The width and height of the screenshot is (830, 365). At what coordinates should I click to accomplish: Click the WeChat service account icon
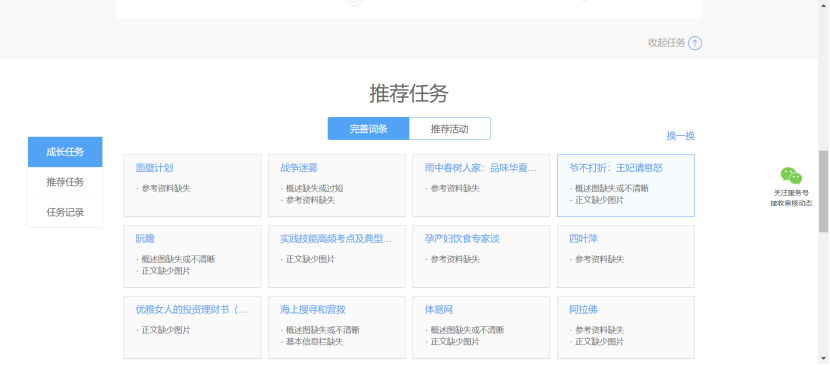pos(791,176)
